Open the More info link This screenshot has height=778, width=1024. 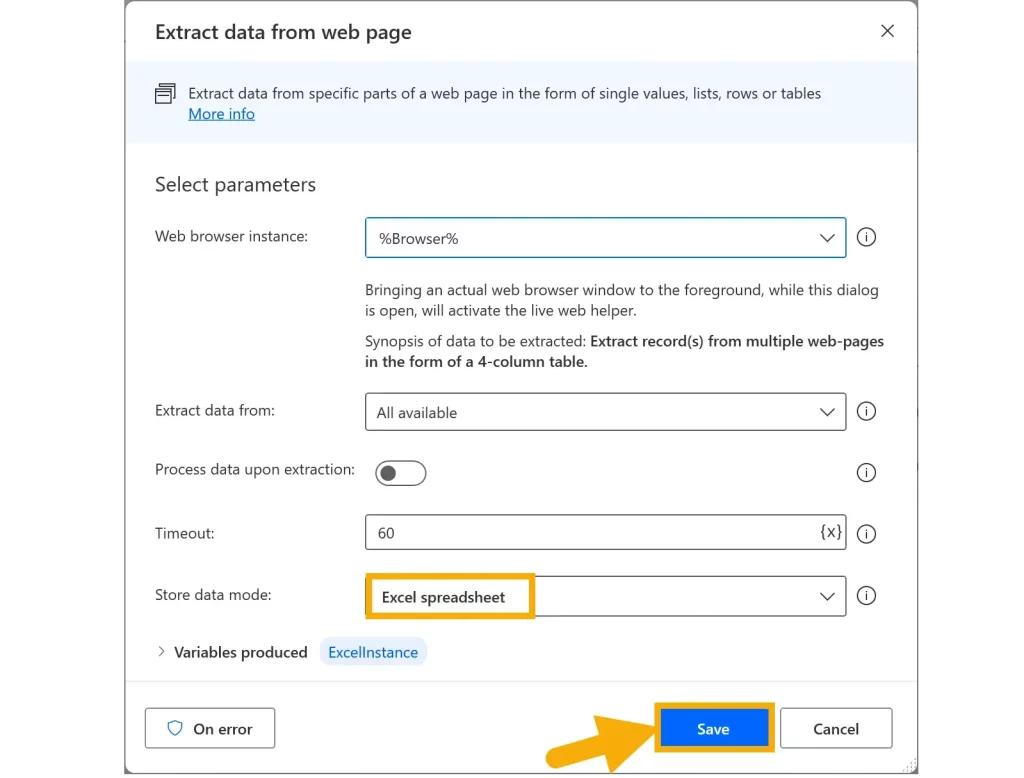221,114
